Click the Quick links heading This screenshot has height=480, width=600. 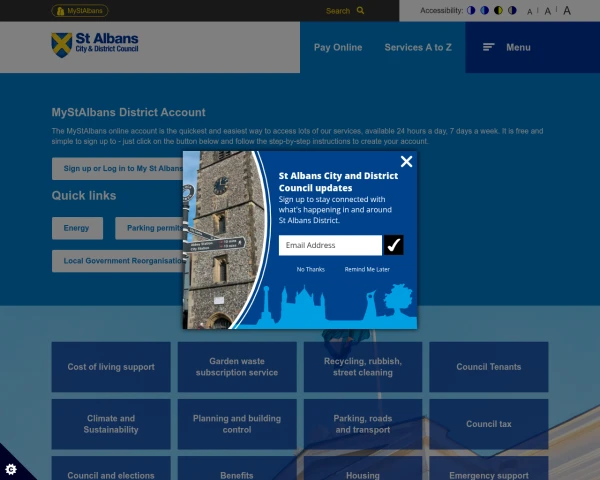pyautogui.click(x=84, y=196)
